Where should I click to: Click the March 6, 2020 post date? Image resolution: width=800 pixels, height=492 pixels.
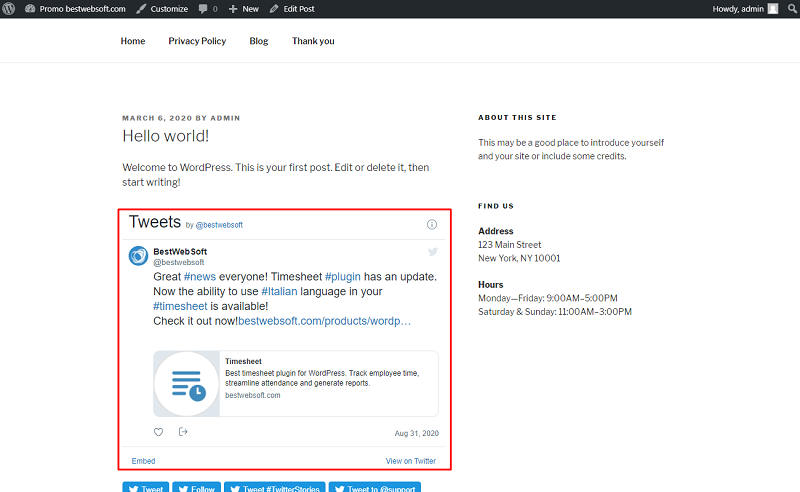[157, 118]
